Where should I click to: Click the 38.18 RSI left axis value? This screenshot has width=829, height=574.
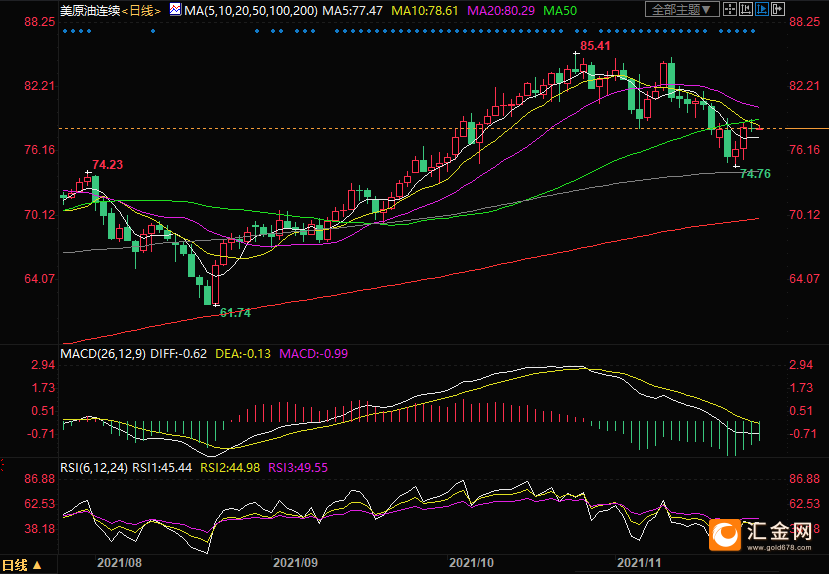40,529
